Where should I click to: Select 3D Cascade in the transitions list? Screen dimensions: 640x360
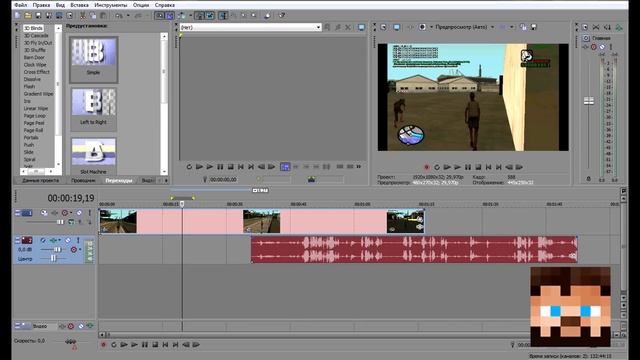[x=36, y=36]
